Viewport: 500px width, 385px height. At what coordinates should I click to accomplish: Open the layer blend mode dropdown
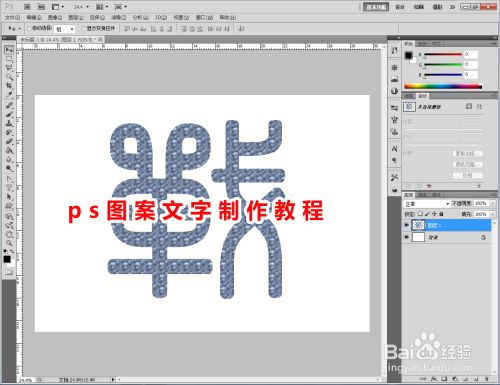(x=427, y=203)
